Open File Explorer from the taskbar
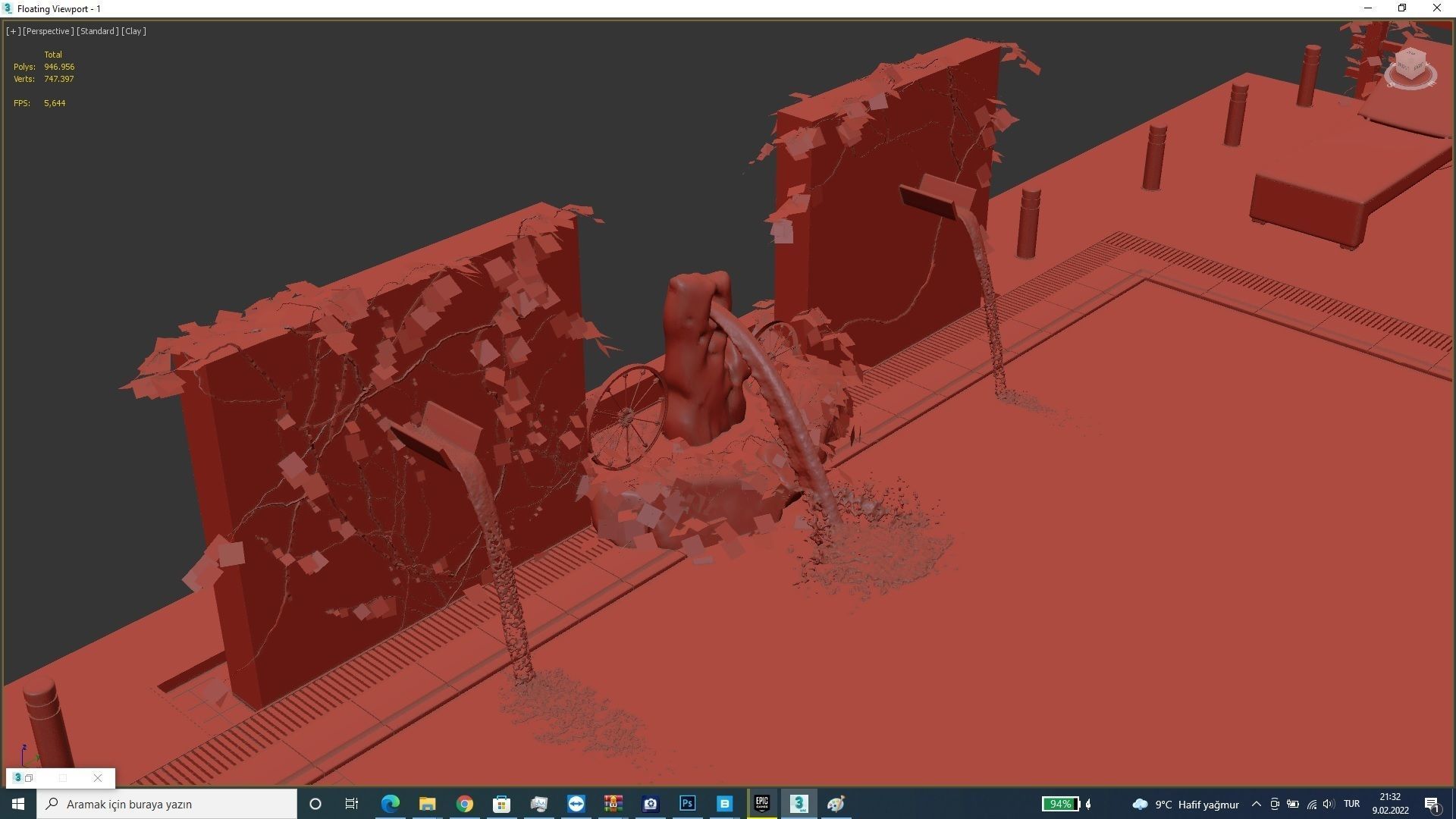 pyautogui.click(x=427, y=804)
